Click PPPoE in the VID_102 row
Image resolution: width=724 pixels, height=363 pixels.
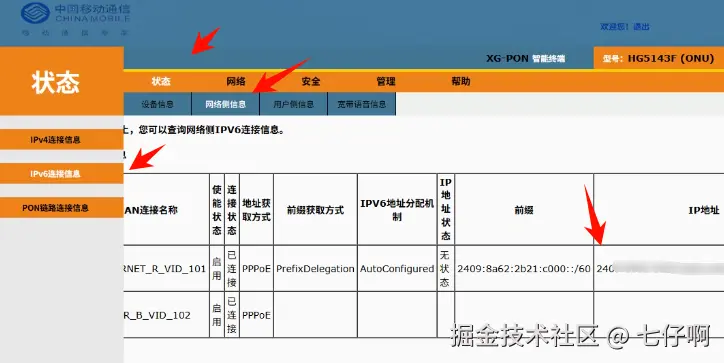256,315
